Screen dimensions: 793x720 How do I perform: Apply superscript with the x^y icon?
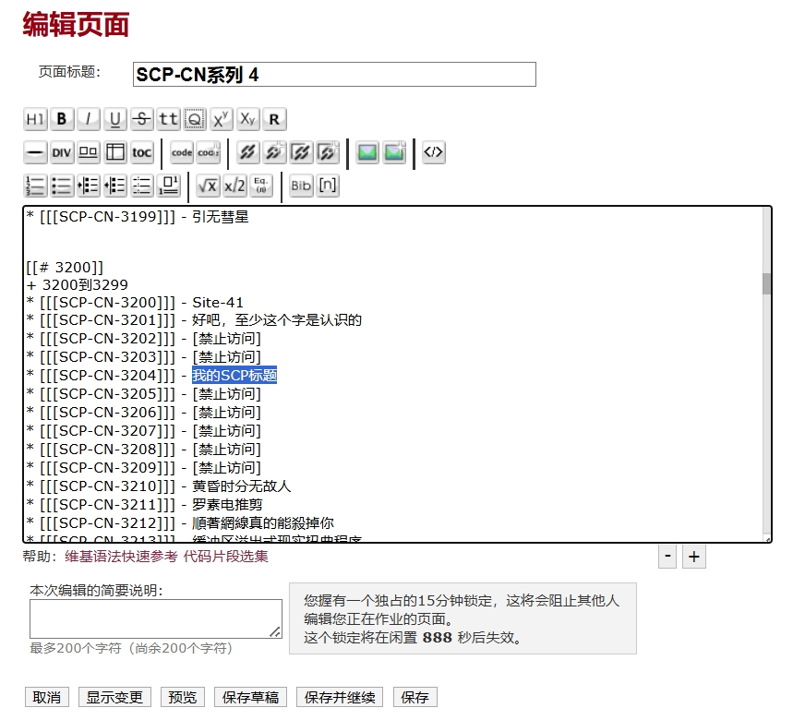pos(221,119)
